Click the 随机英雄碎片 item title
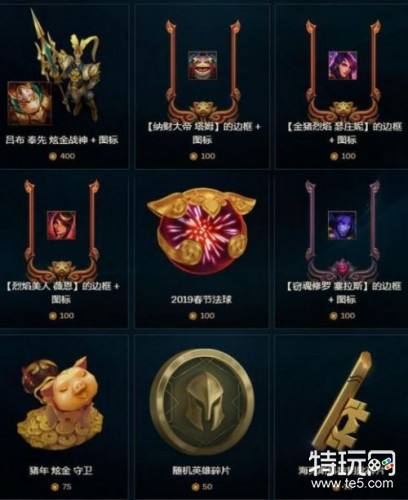This screenshot has width=408, height=500. (x=201, y=470)
